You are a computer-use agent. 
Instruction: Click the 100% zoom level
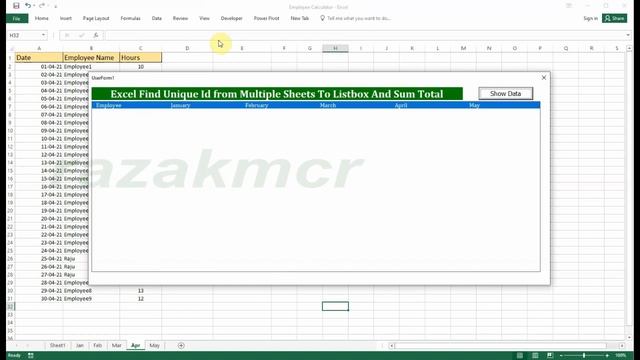pos(620,356)
